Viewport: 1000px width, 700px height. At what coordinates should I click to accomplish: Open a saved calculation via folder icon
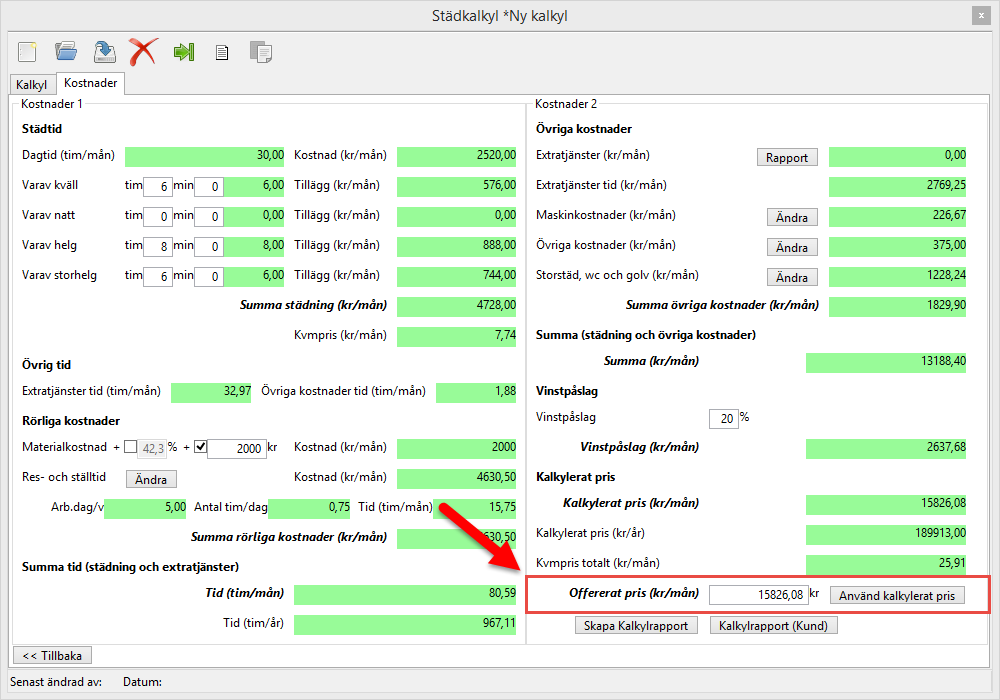[x=66, y=51]
